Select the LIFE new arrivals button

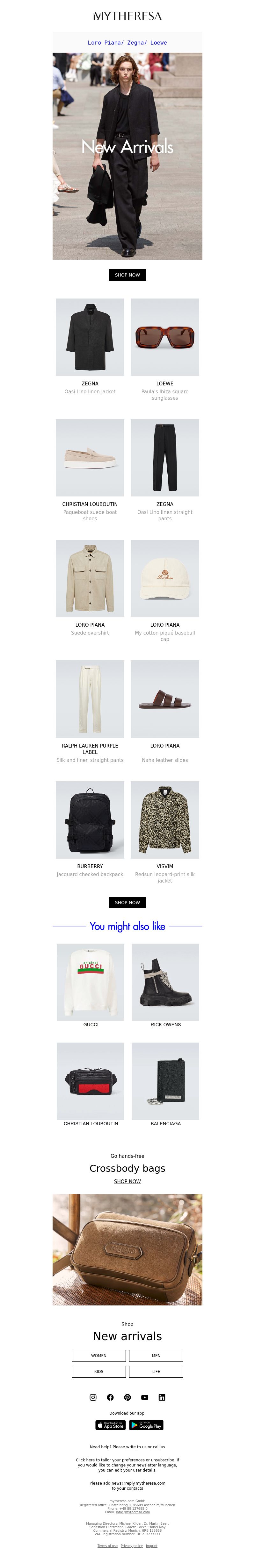point(156,1371)
